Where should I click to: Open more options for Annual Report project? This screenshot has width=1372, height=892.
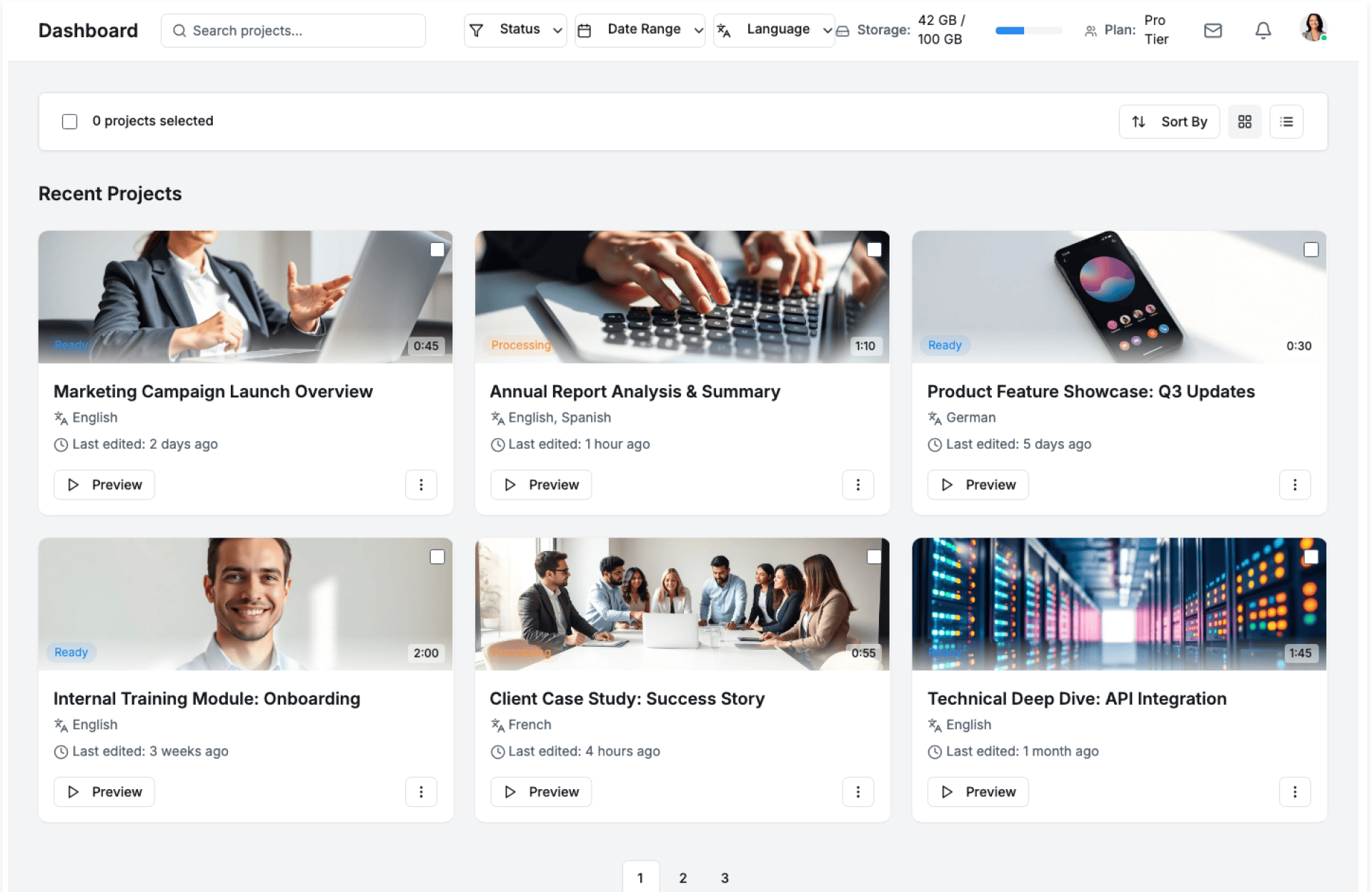(857, 485)
